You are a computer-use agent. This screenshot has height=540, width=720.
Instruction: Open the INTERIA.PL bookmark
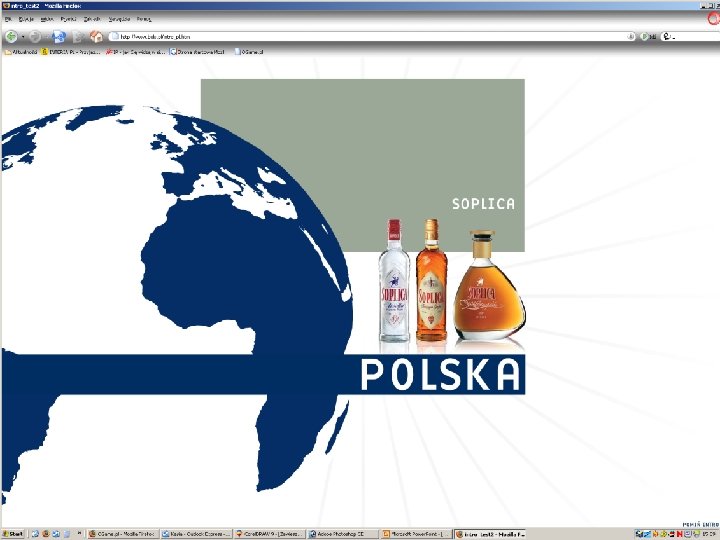tap(71, 52)
